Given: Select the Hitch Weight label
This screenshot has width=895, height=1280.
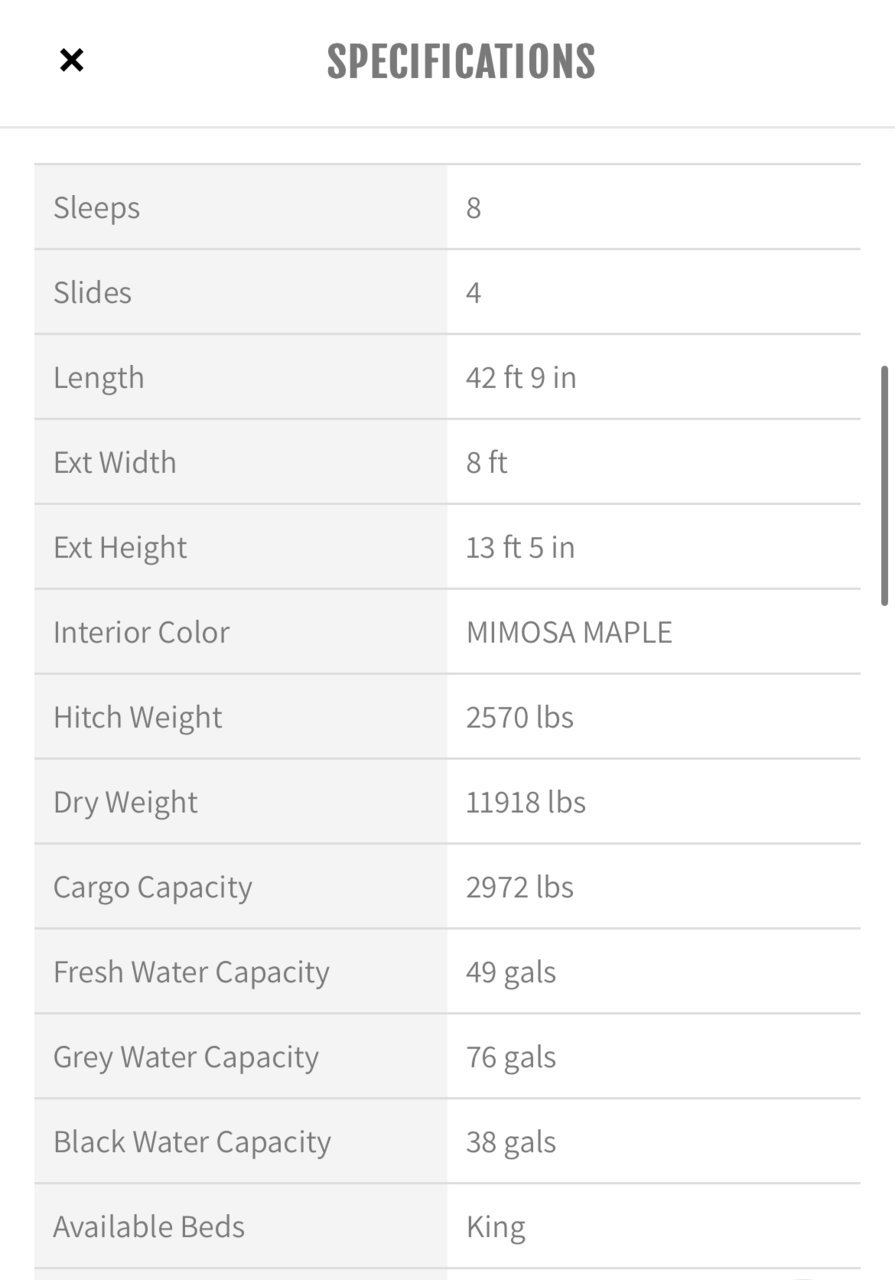Looking at the screenshot, I should (138, 718).
